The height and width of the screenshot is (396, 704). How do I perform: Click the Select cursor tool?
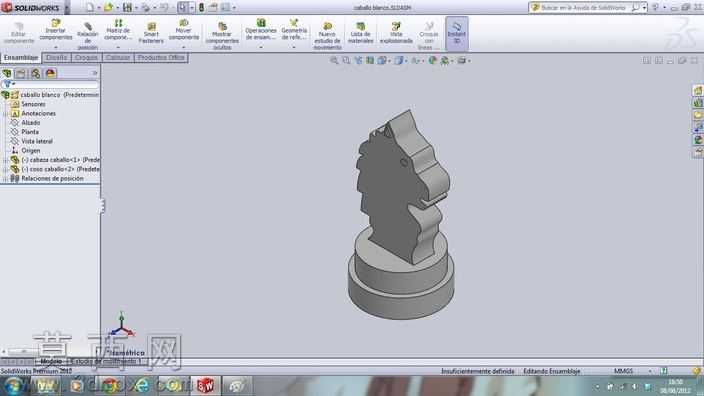[182, 8]
